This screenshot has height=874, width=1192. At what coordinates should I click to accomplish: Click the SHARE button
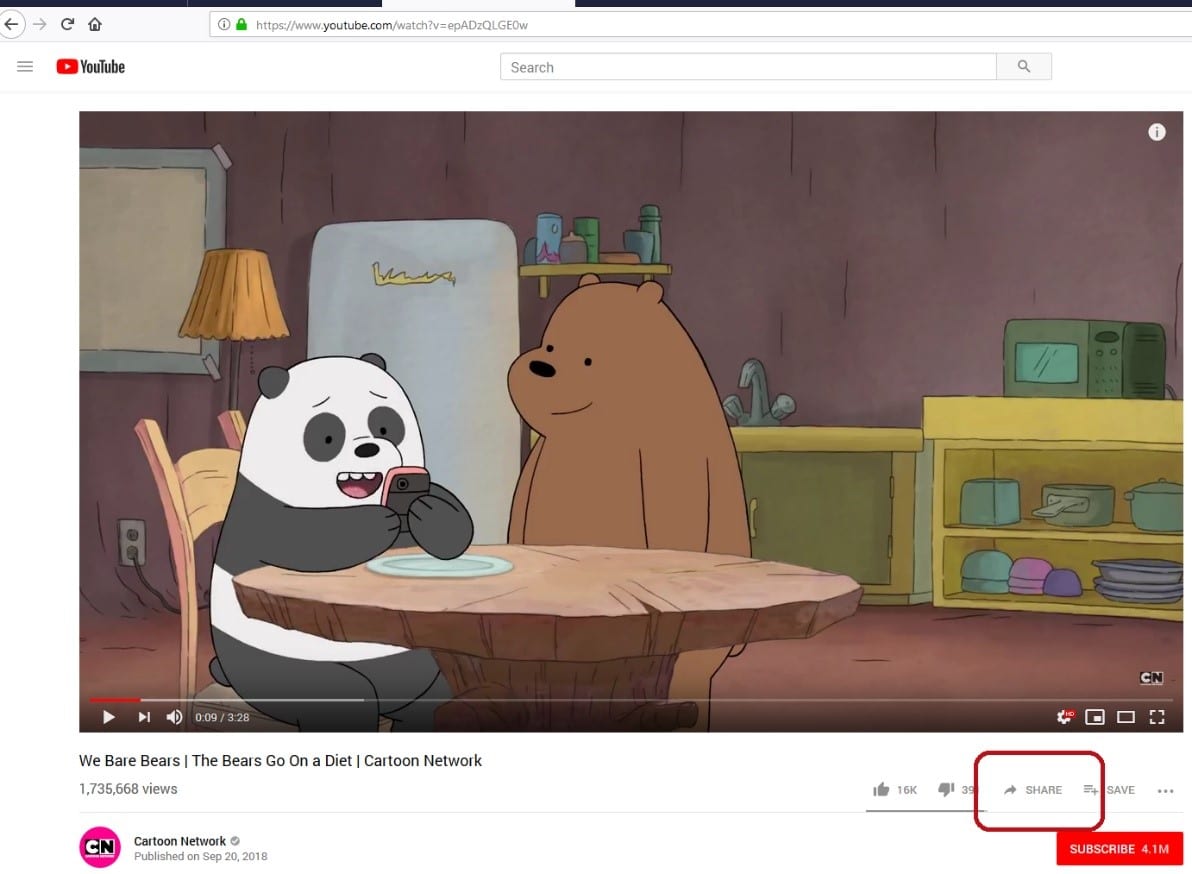click(1033, 790)
